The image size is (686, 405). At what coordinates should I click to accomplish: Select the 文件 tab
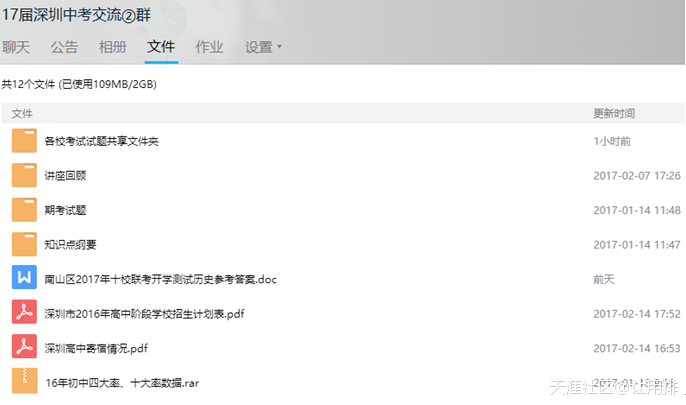[x=161, y=46]
